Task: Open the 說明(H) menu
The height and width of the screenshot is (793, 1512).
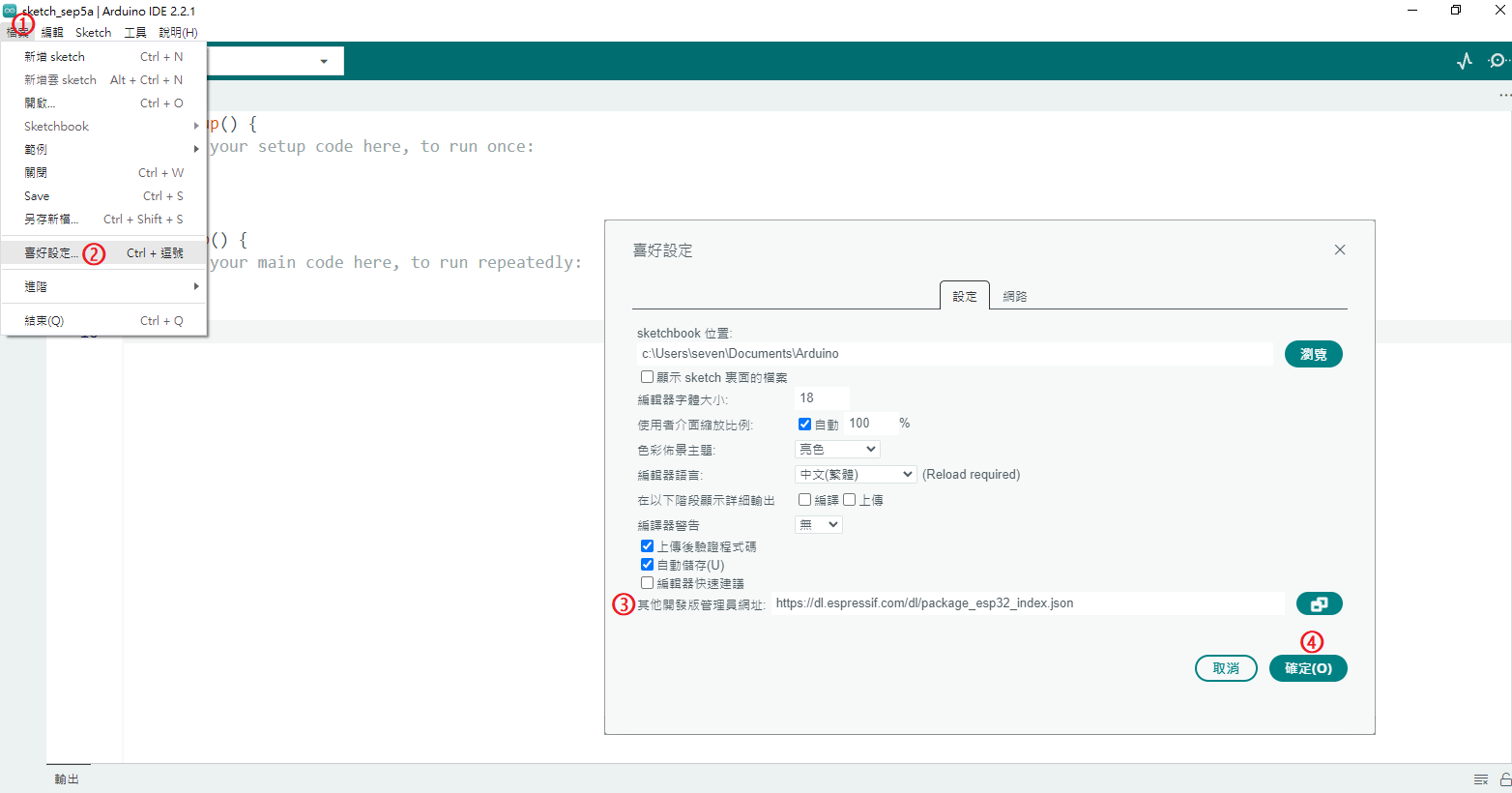Action: click(178, 32)
